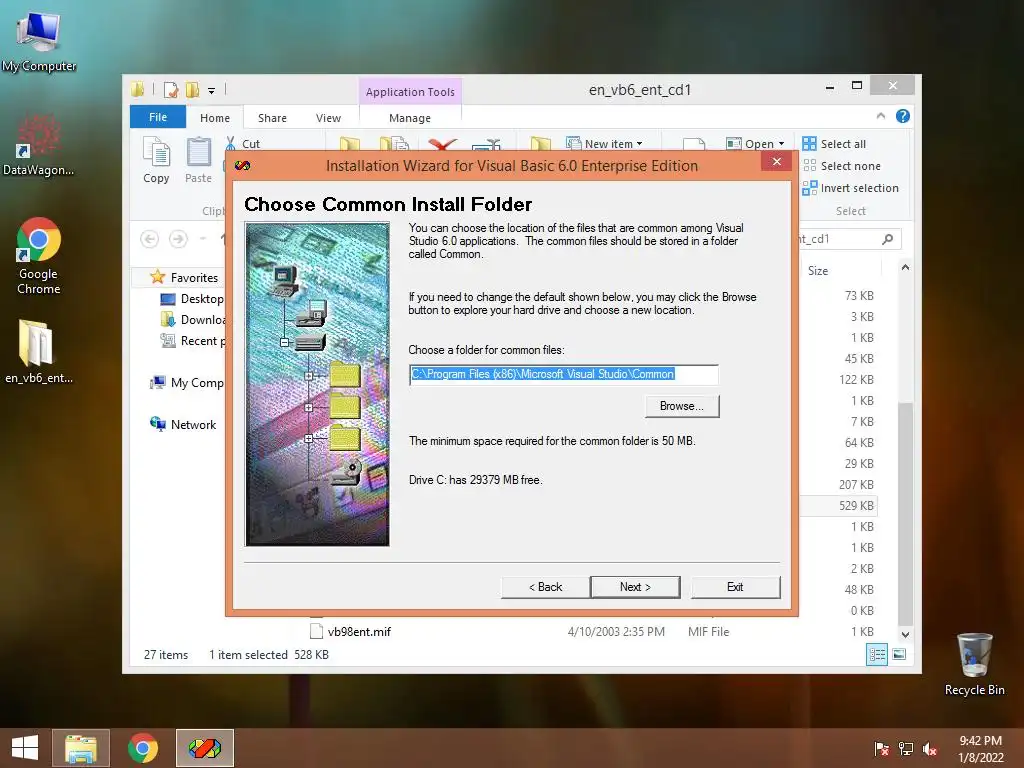Open the quick access toolbar dropdown arrow
Screen dimensions: 1024x768
click(212, 91)
